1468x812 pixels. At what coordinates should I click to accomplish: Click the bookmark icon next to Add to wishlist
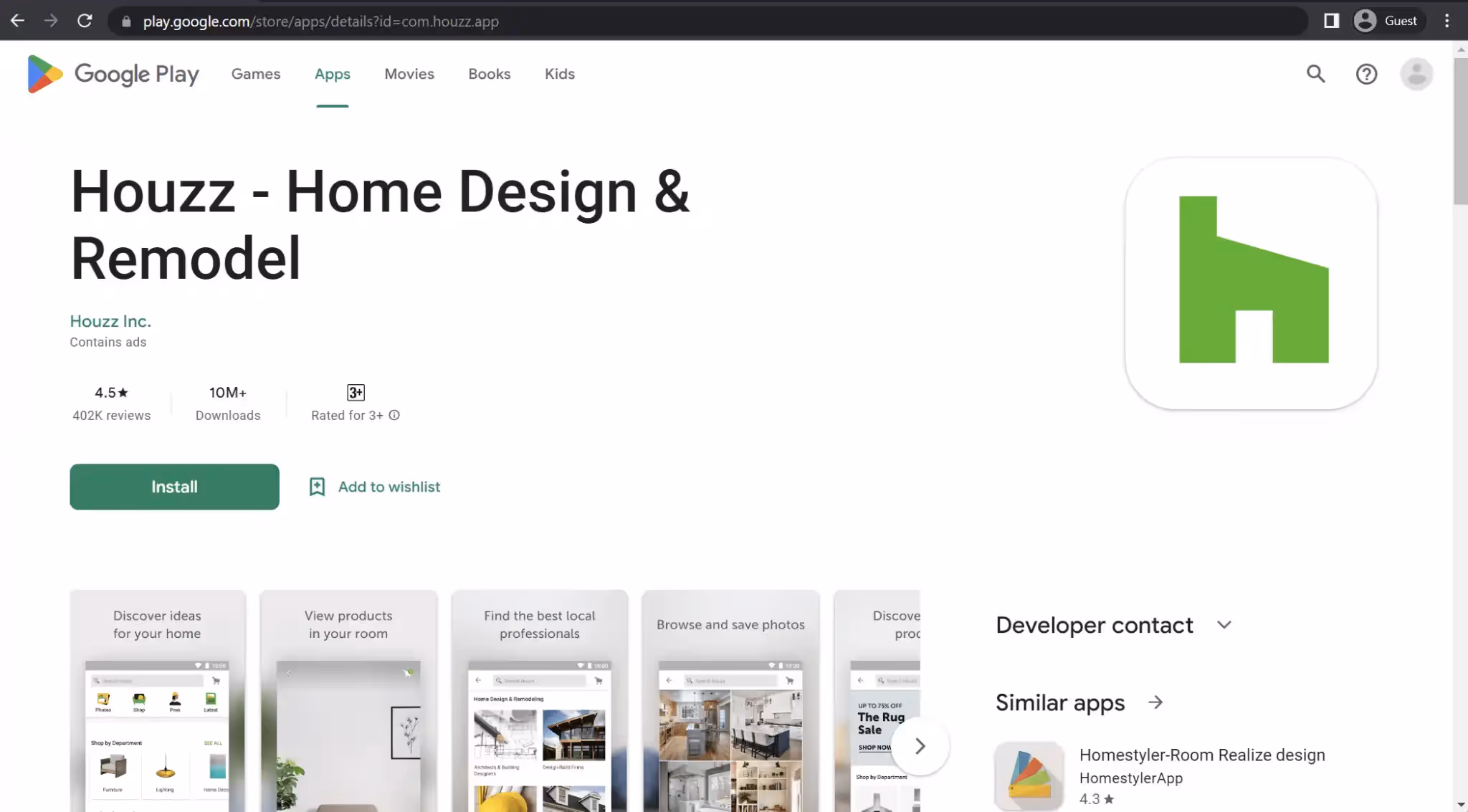[x=317, y=486]
